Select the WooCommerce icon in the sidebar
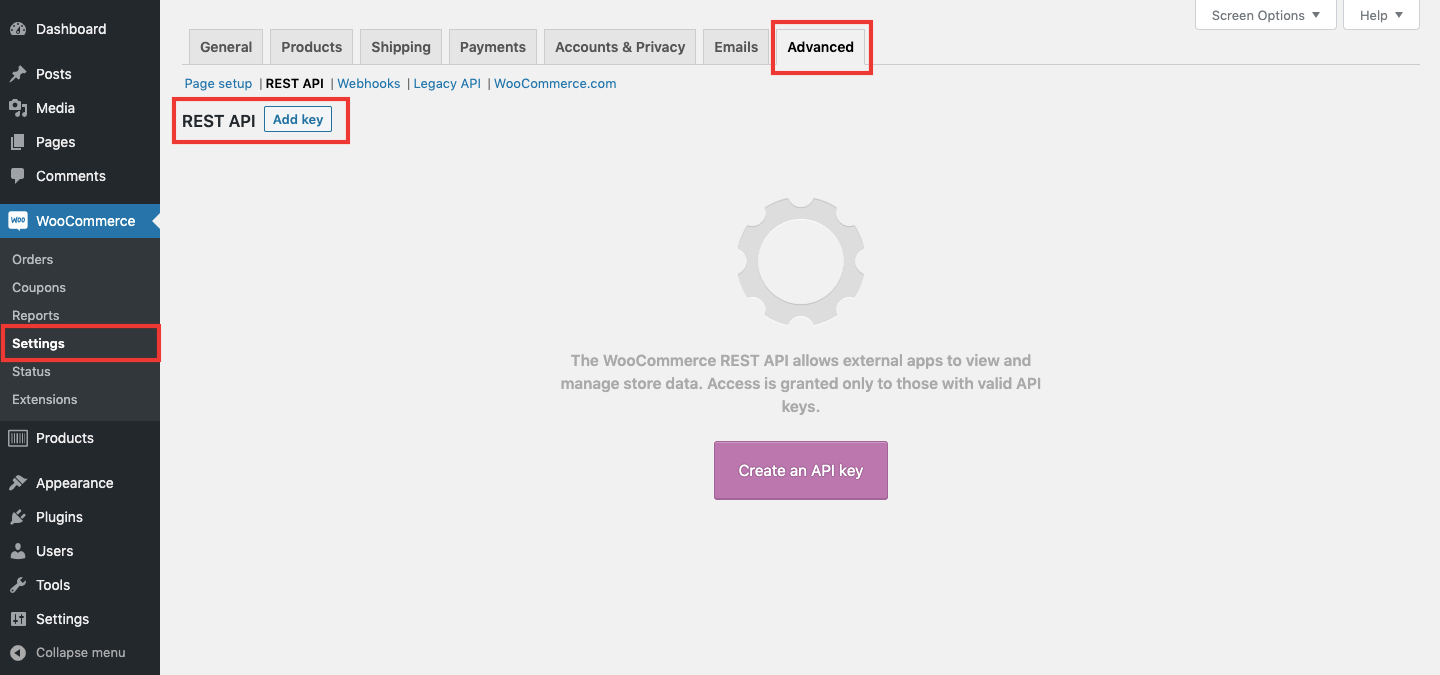This screenshot has width=1440, height=675. (x=18, y=221)
